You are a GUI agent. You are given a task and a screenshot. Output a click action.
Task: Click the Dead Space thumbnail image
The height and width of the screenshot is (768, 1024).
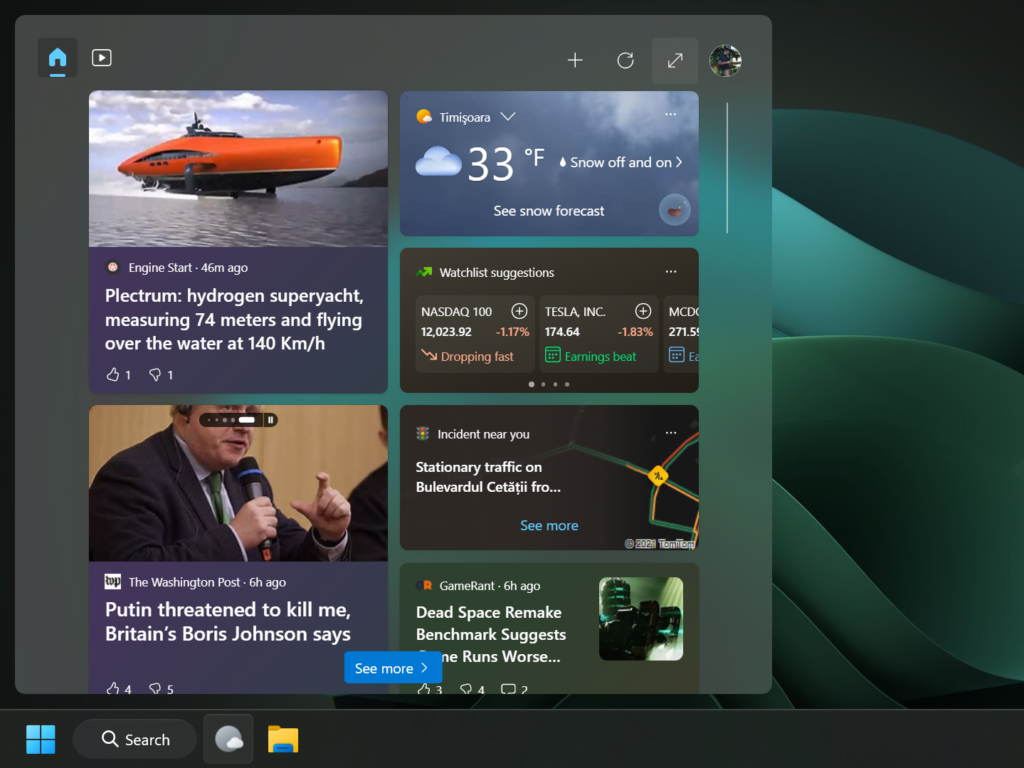coord(641,618)
